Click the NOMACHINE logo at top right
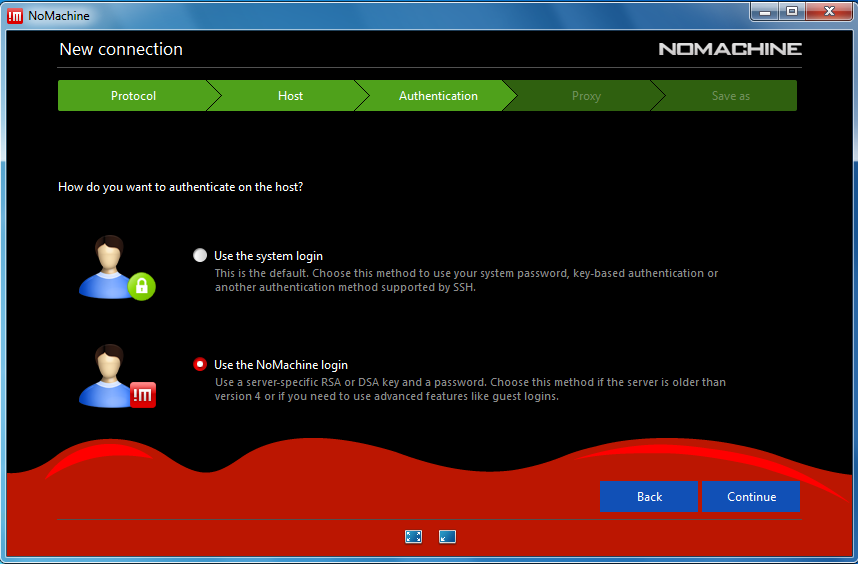 [730, 49]
